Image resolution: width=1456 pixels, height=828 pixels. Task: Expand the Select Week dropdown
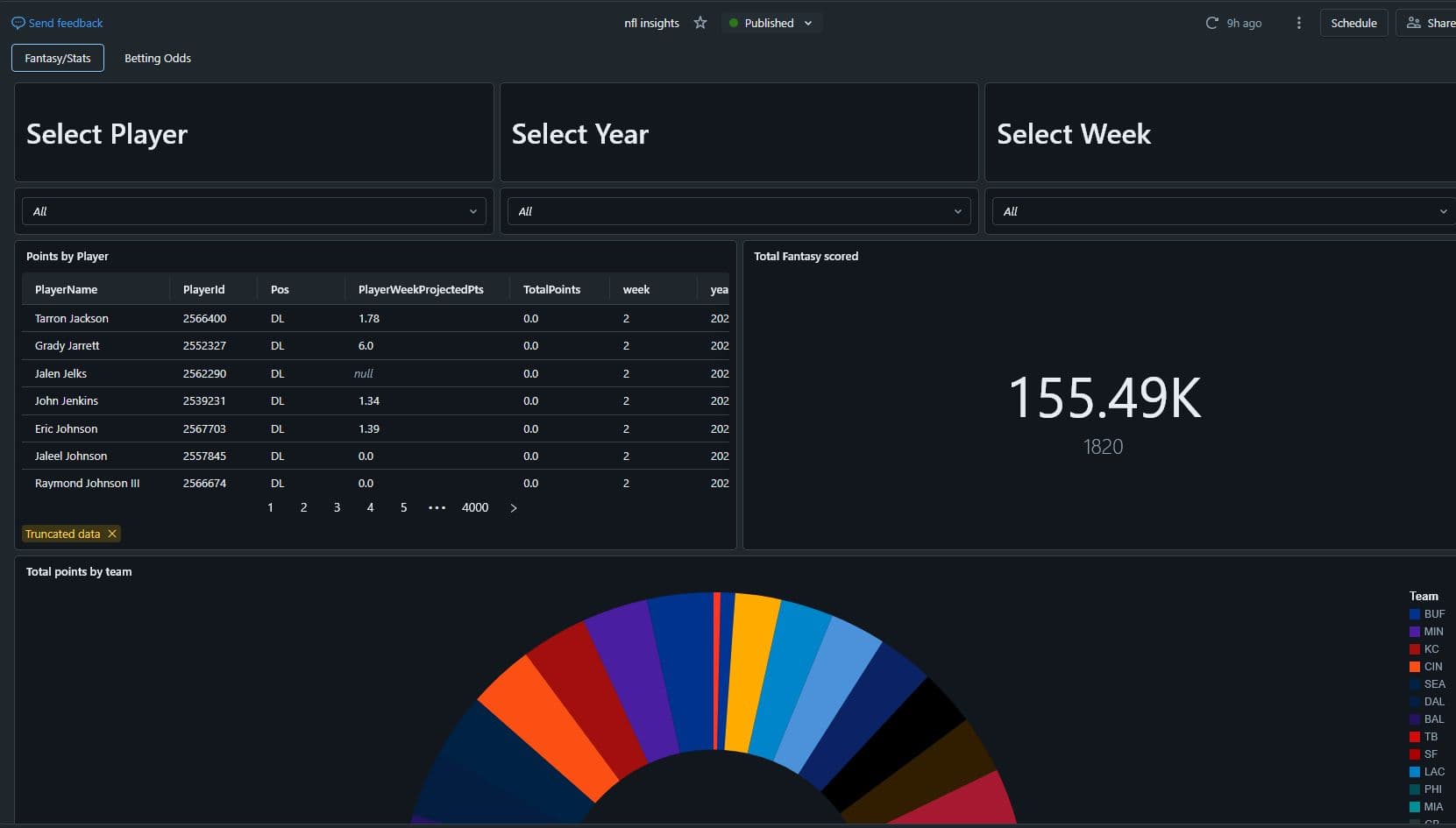coord(1224,211)
